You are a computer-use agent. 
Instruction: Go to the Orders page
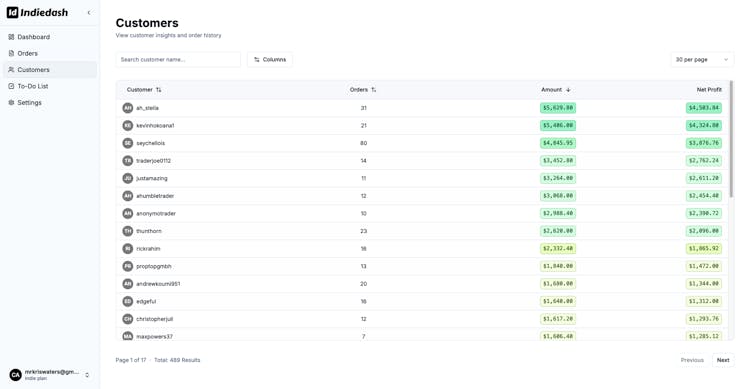50,53
